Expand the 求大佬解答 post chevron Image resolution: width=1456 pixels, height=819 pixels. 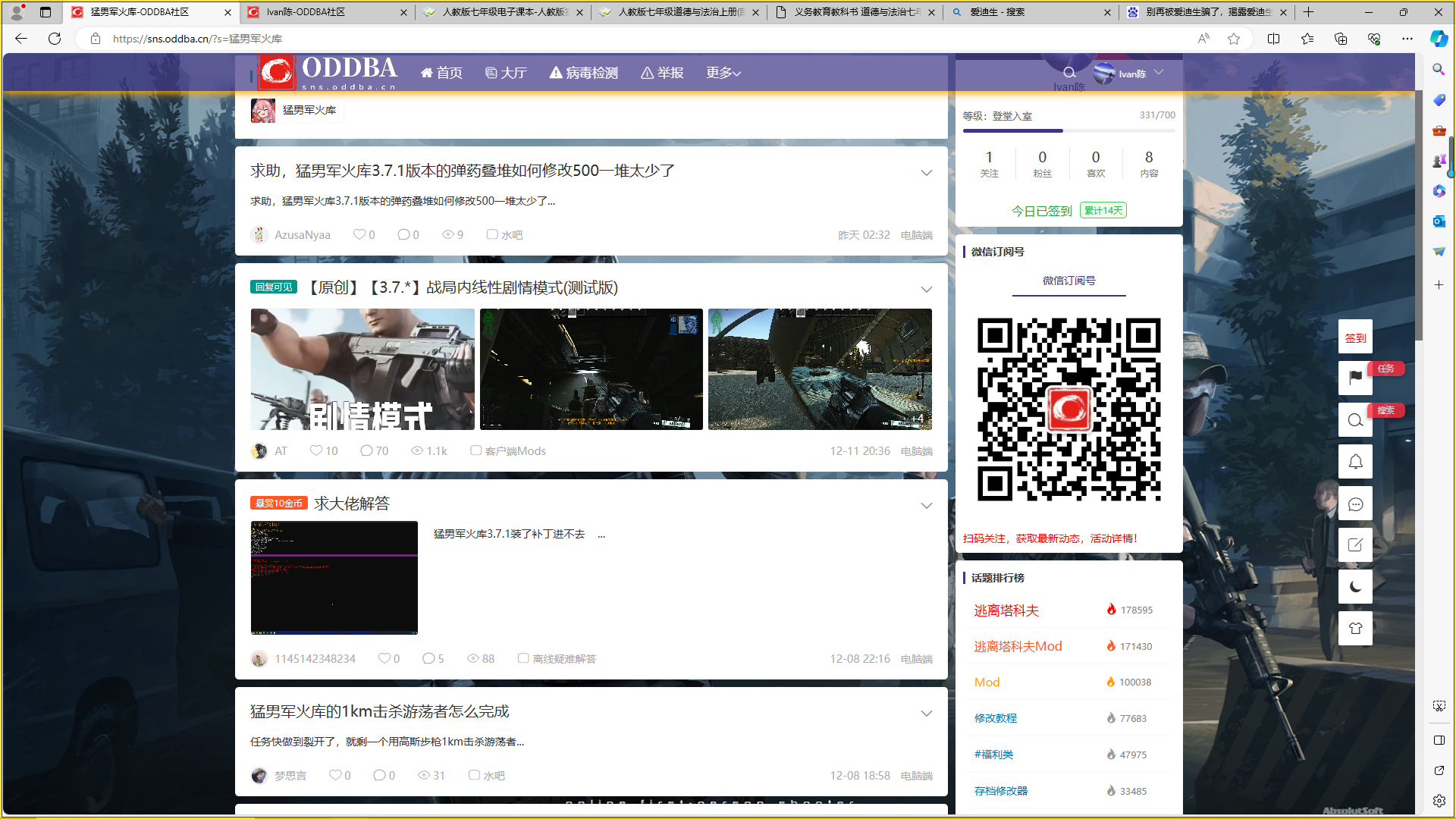926,506
